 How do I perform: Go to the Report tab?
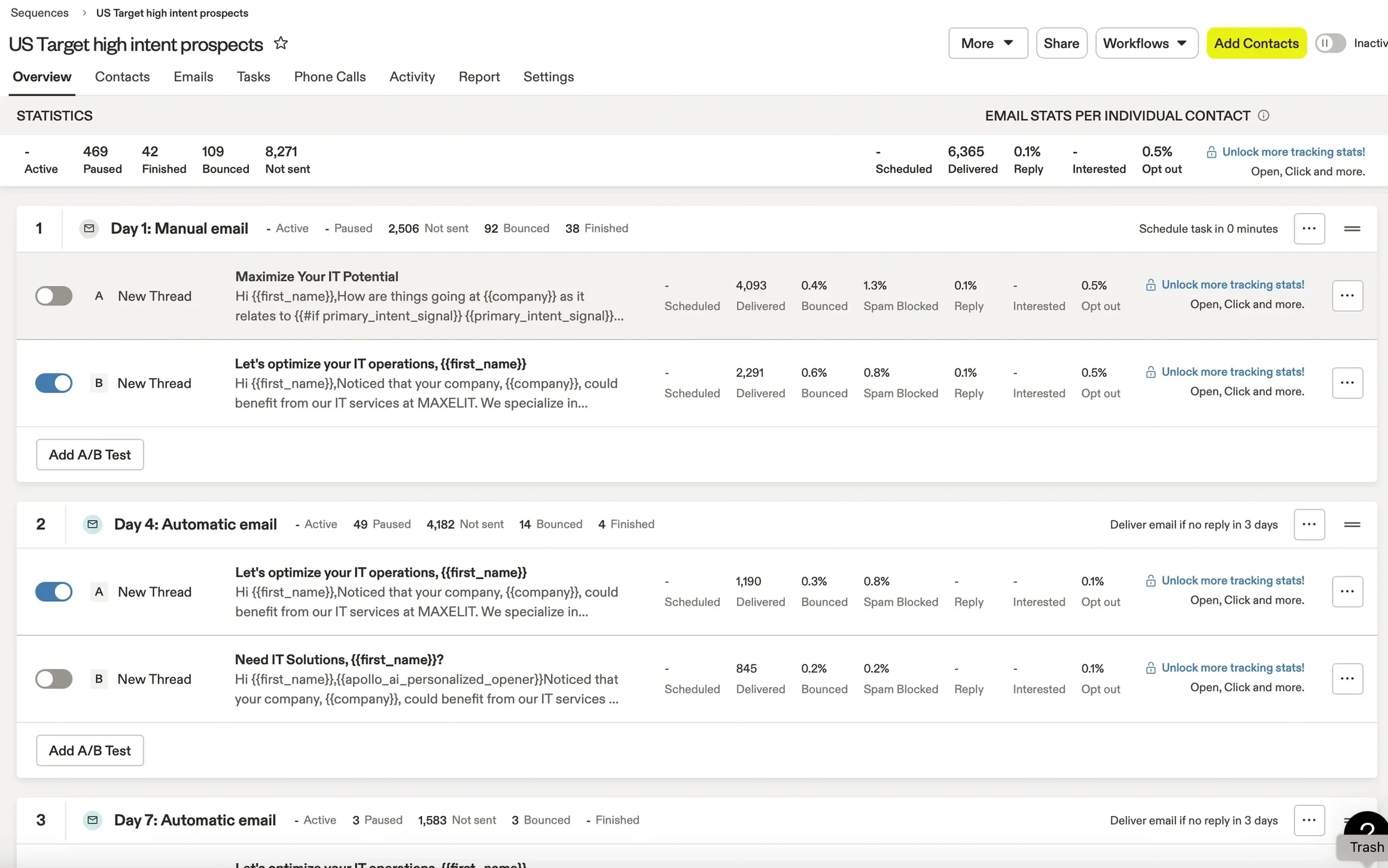(x=479, y=77)
